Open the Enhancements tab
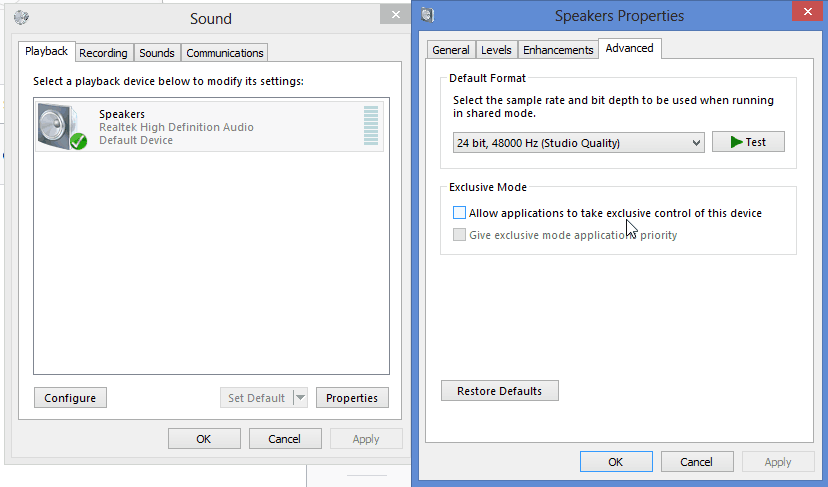 point(558,50)
